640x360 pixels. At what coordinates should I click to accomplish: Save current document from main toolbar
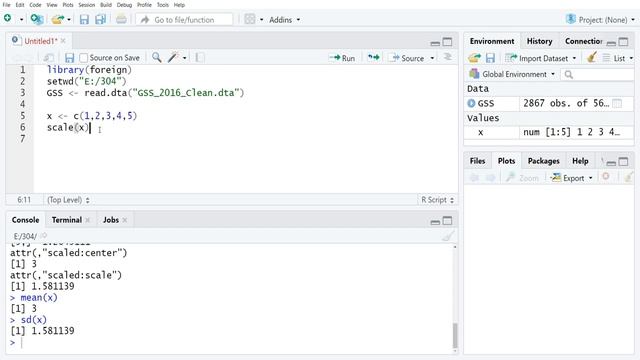point(84,19)
